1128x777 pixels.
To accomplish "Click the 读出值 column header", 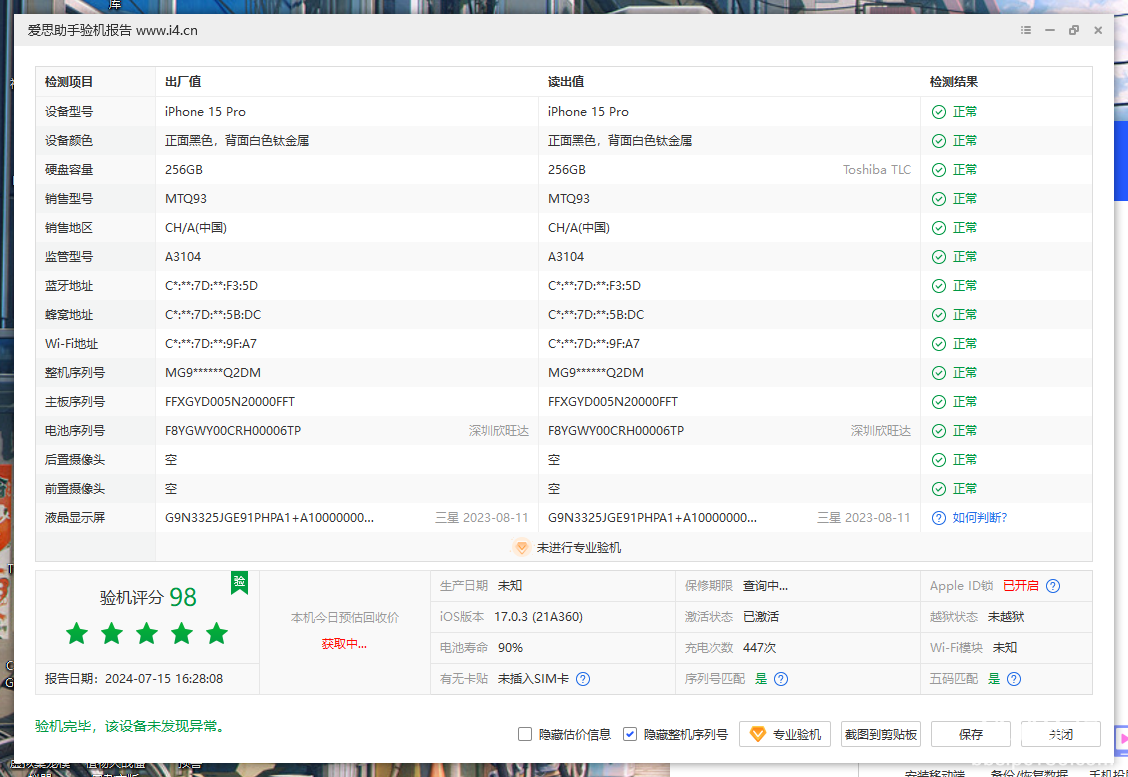I will click(x=566, y=82).
